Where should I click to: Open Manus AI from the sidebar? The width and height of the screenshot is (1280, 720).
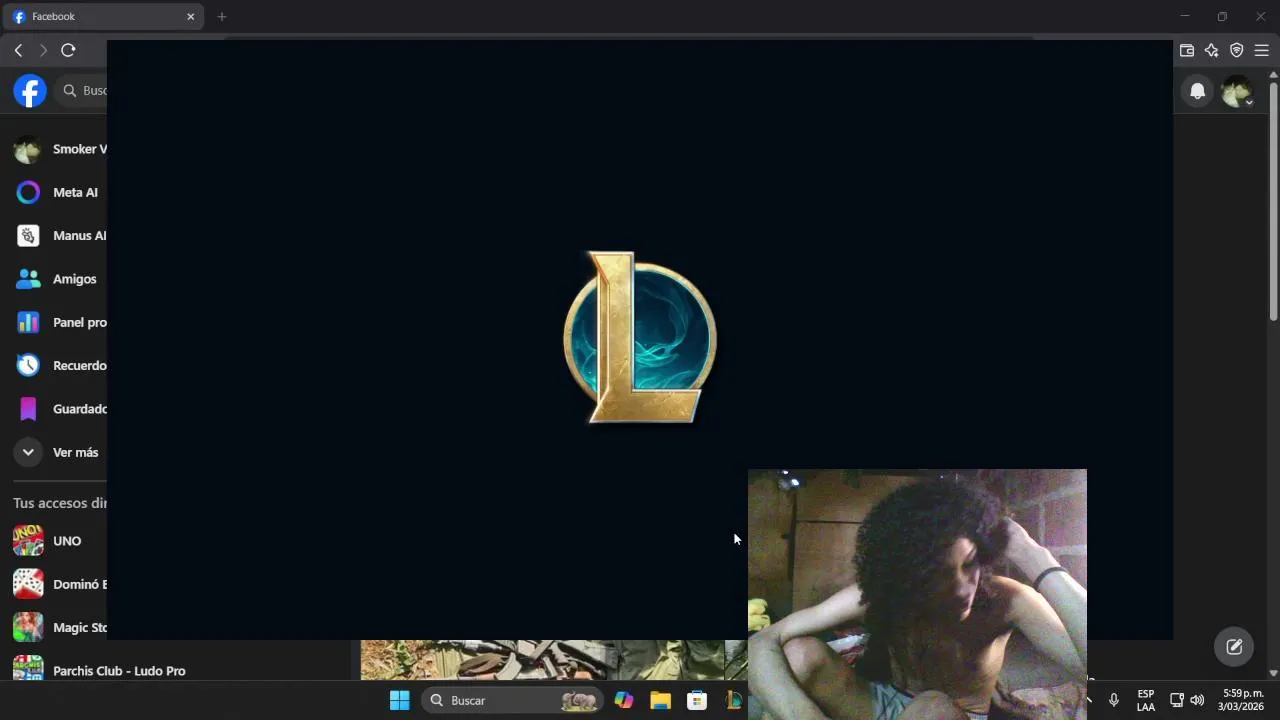pyautogui.click(x=60, y=236)
